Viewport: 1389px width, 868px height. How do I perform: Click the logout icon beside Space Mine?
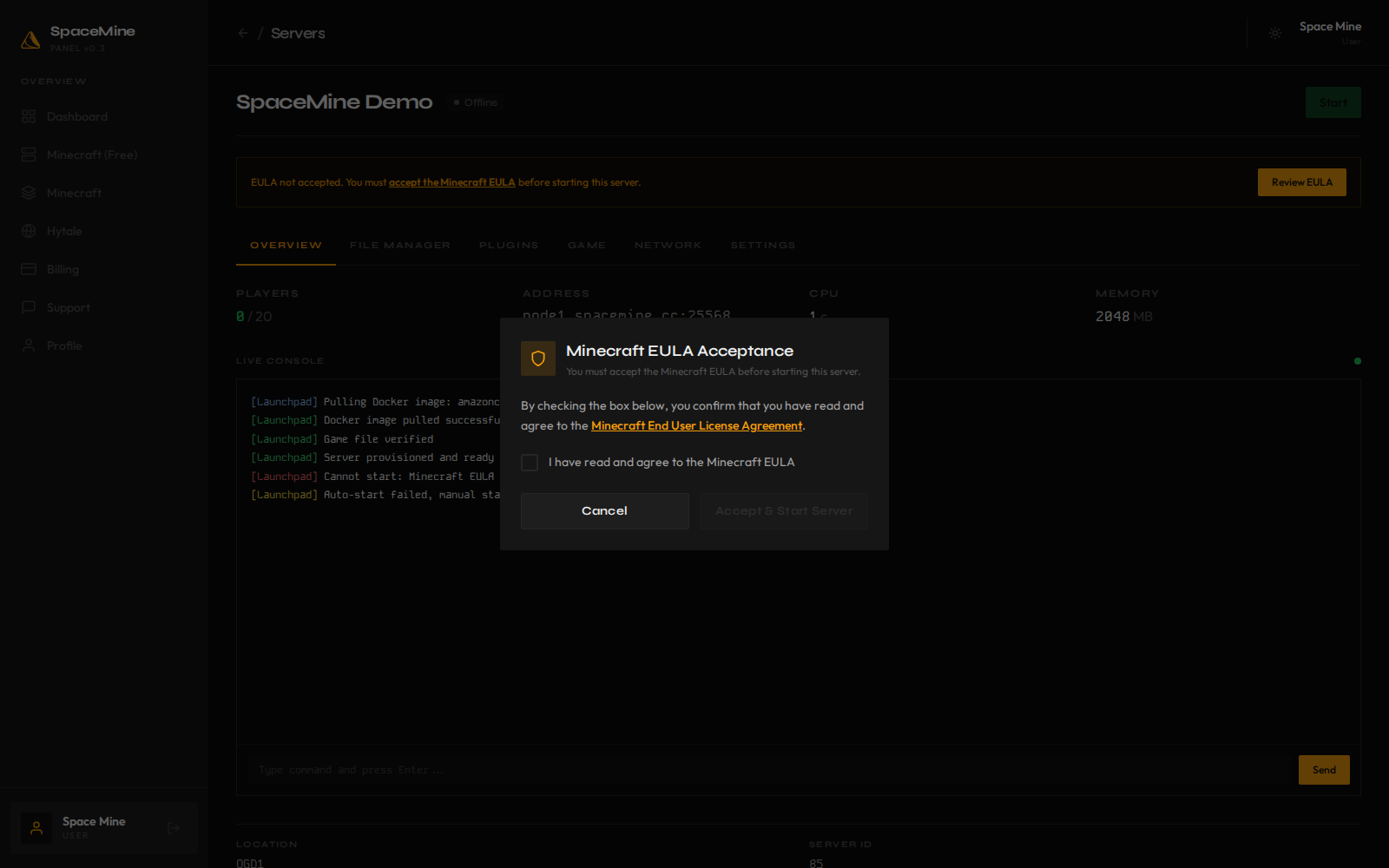(174, 828)
